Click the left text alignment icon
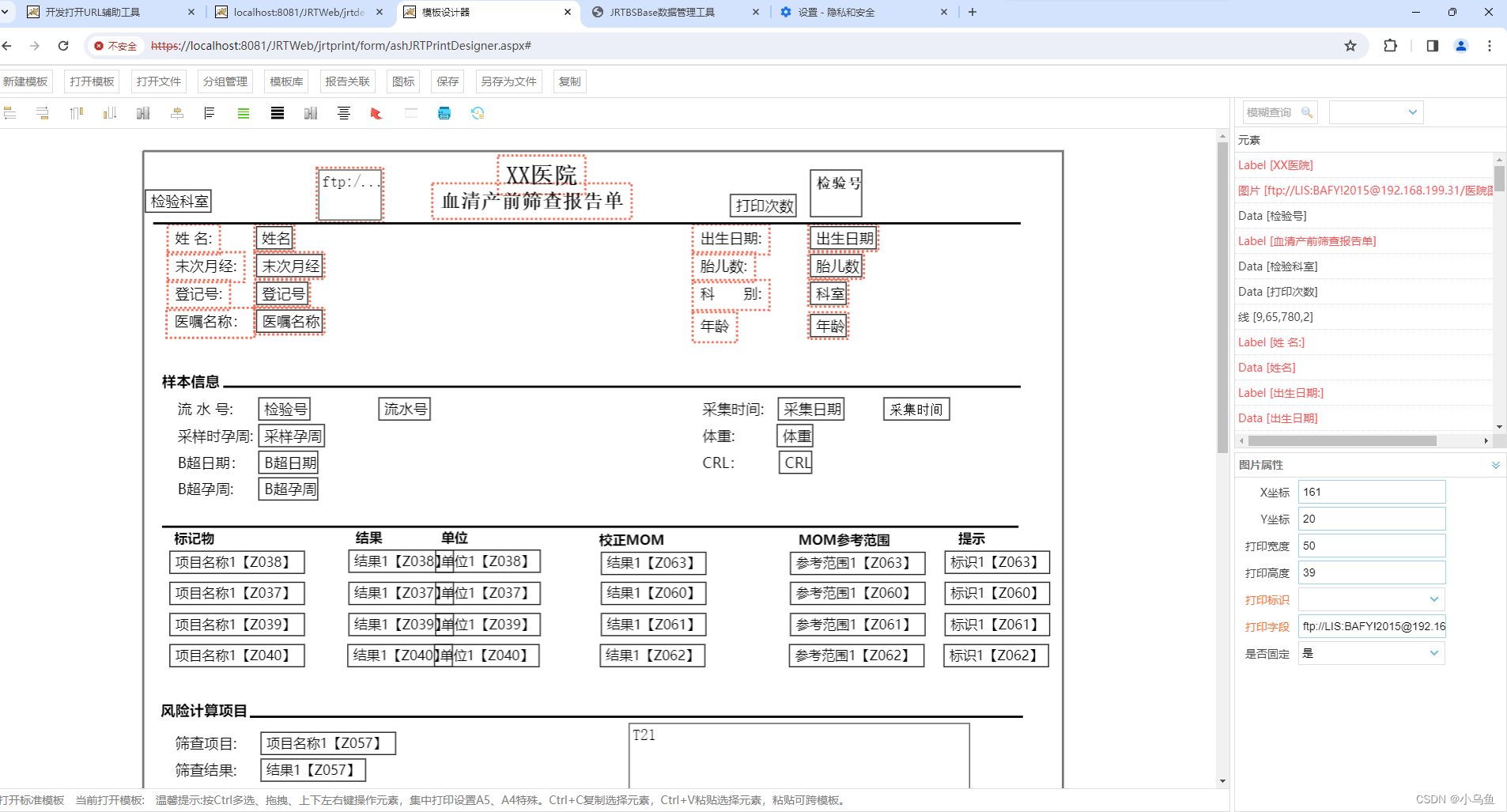 coord(210,113)
